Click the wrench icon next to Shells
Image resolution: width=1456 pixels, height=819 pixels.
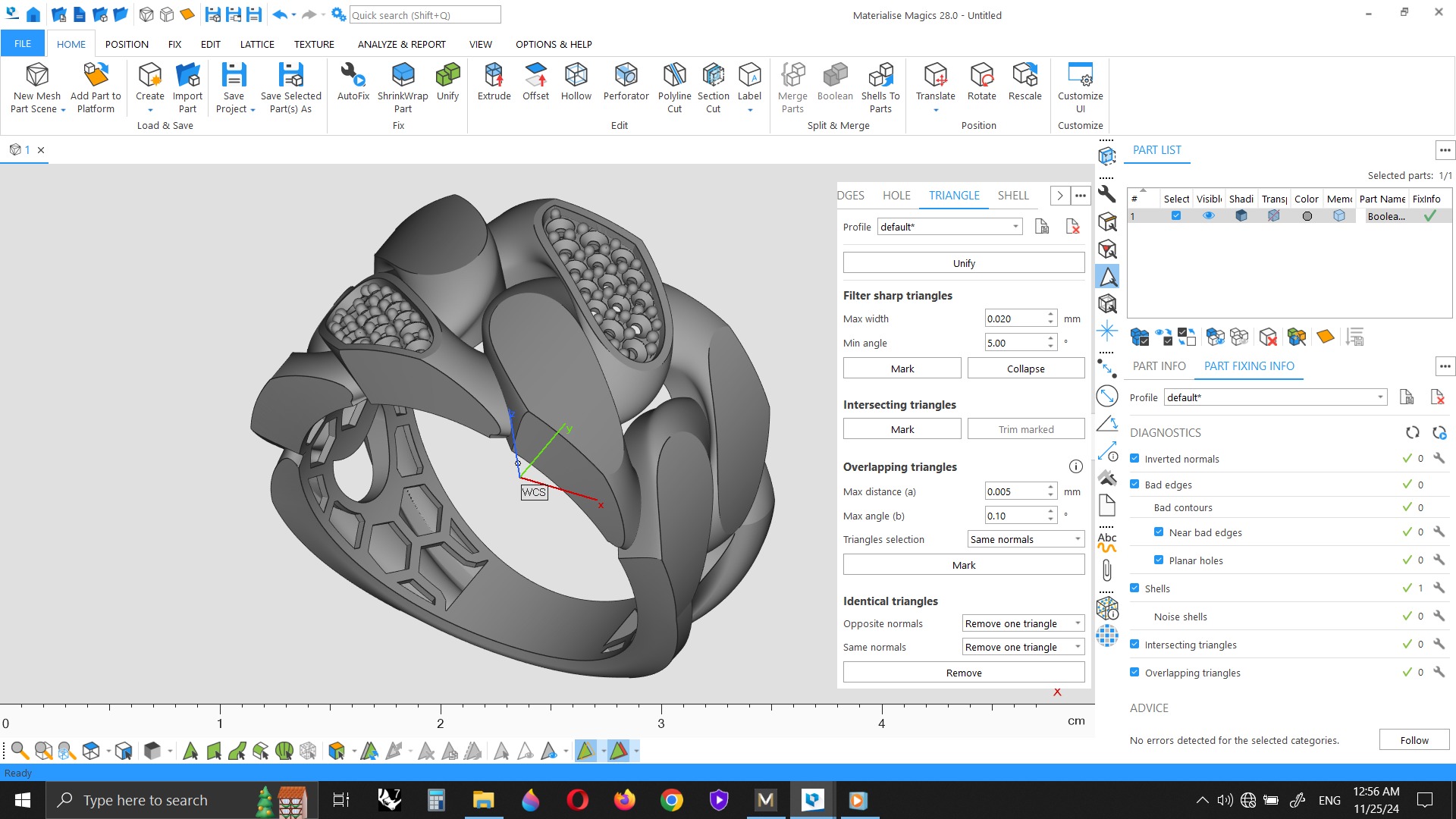(x=1439, y=588)
